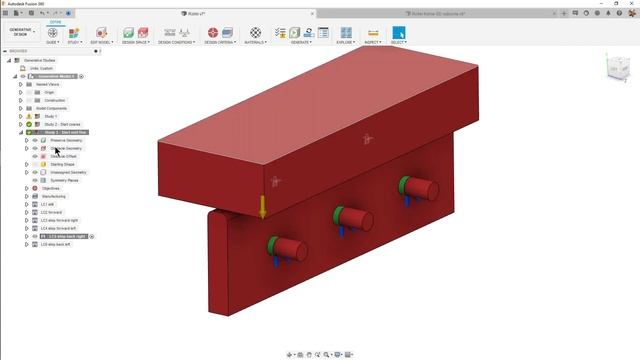This screenshot has width=640, height=360.
Task: Click the cloud Previewer icon
Action: point(309,33)
